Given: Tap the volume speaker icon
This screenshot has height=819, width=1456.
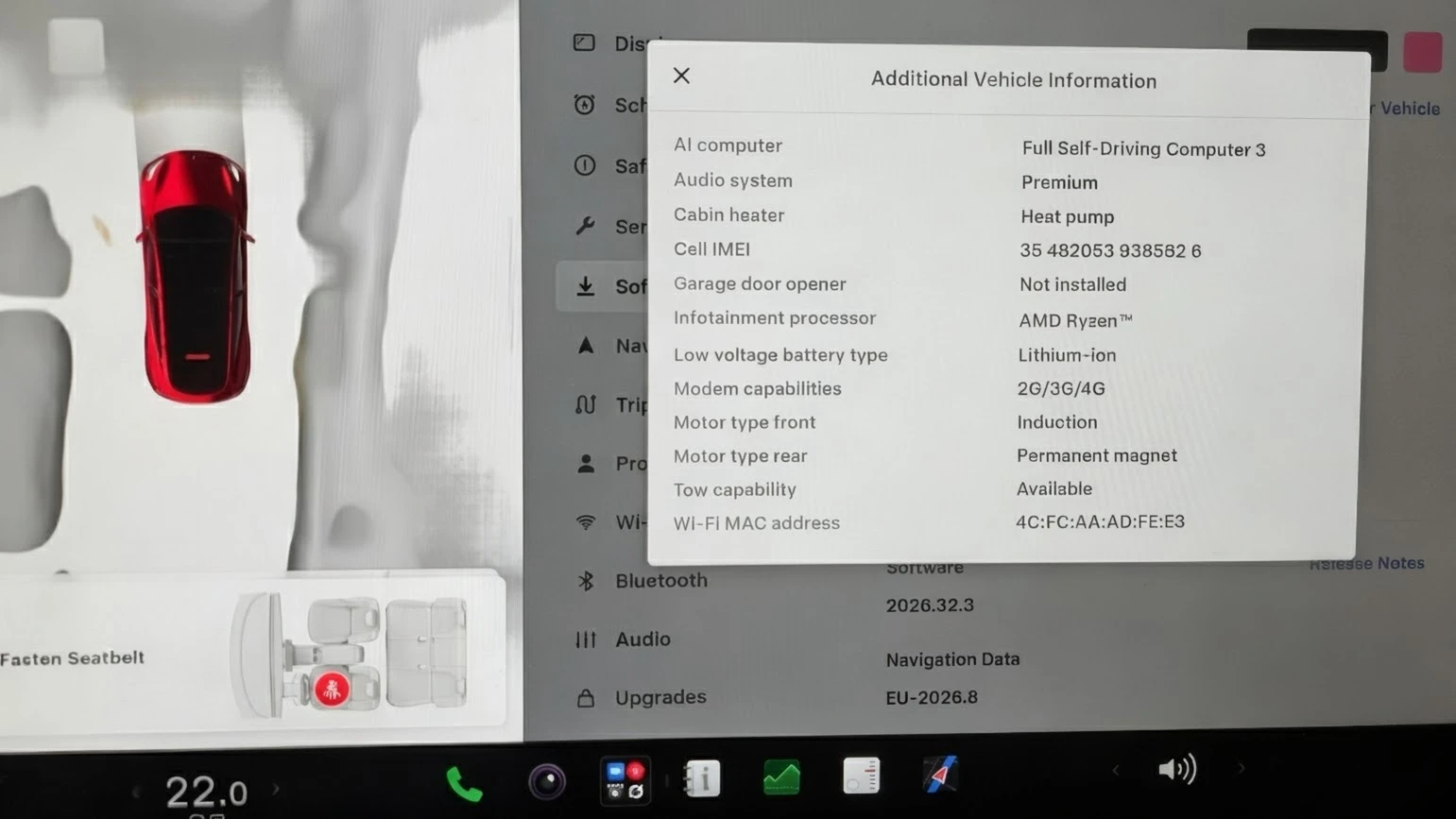Looking at the screenshot, I should 1177,769.
